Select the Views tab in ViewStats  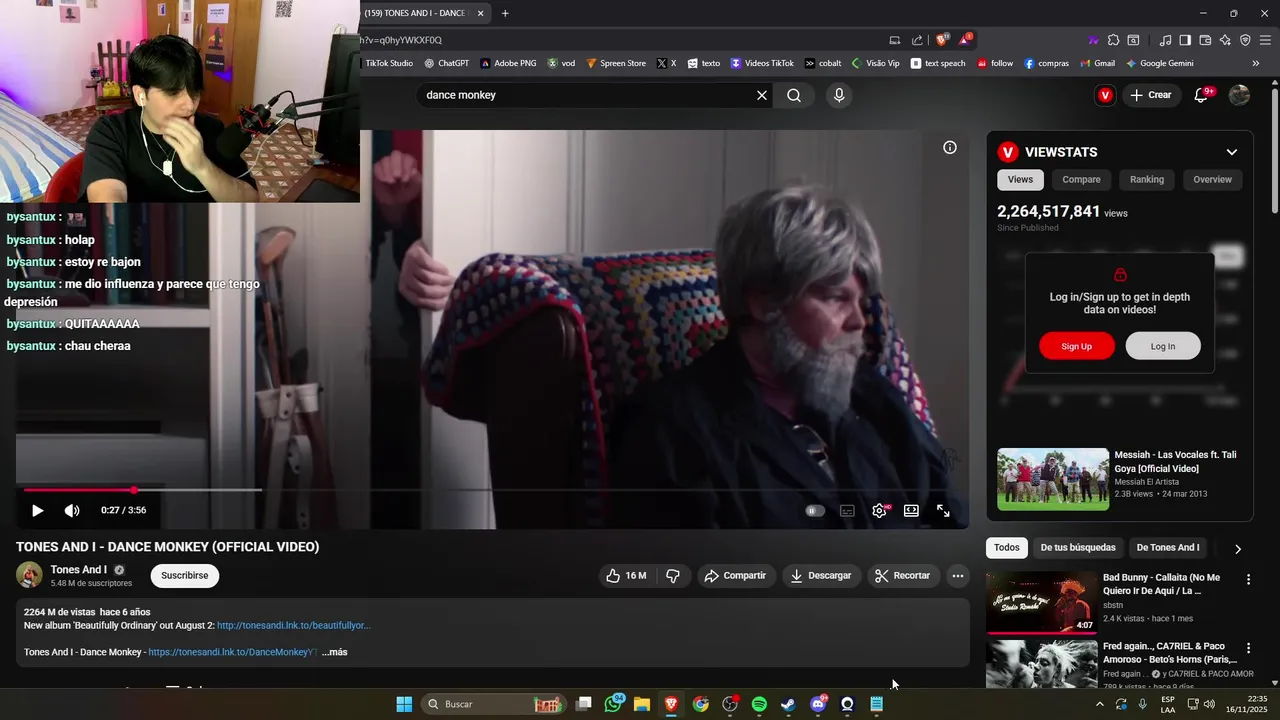pos(1020,180)
